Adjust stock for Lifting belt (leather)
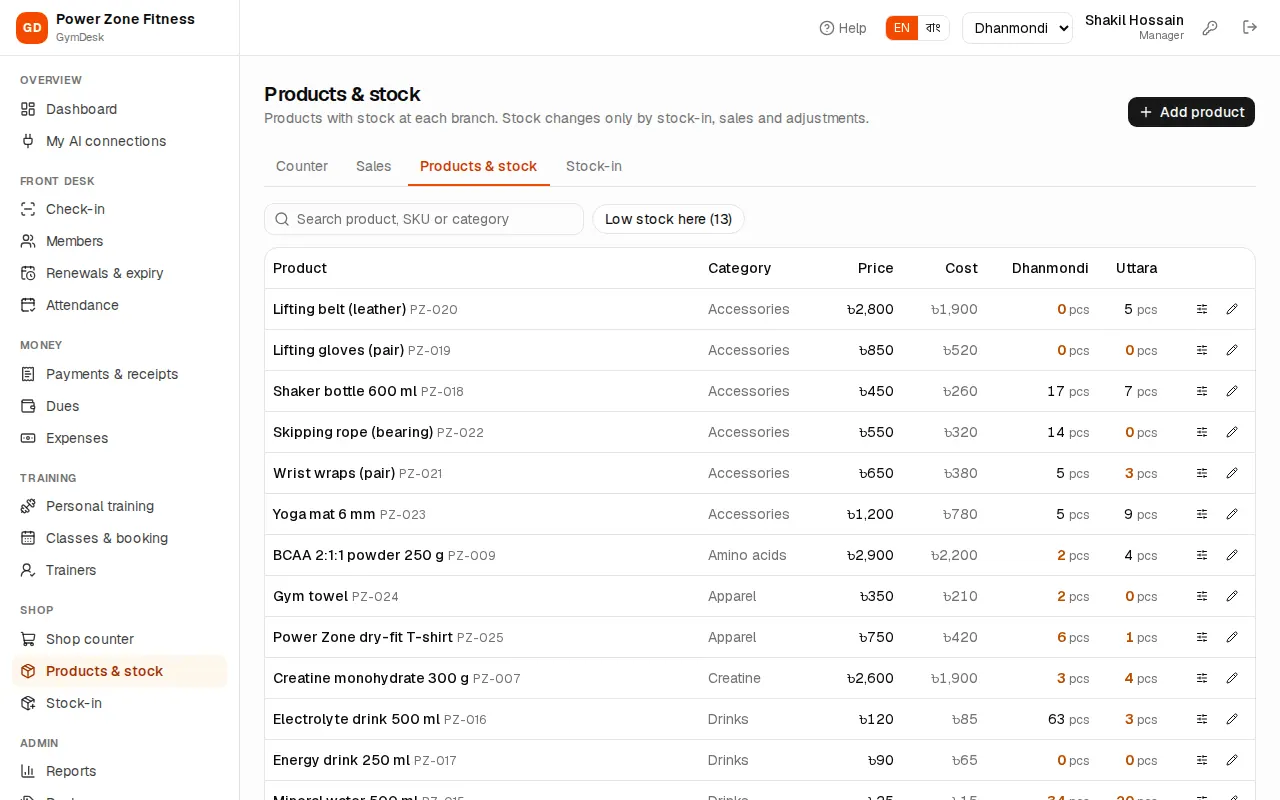The image size is (1280, 800). coord(1202,309)
